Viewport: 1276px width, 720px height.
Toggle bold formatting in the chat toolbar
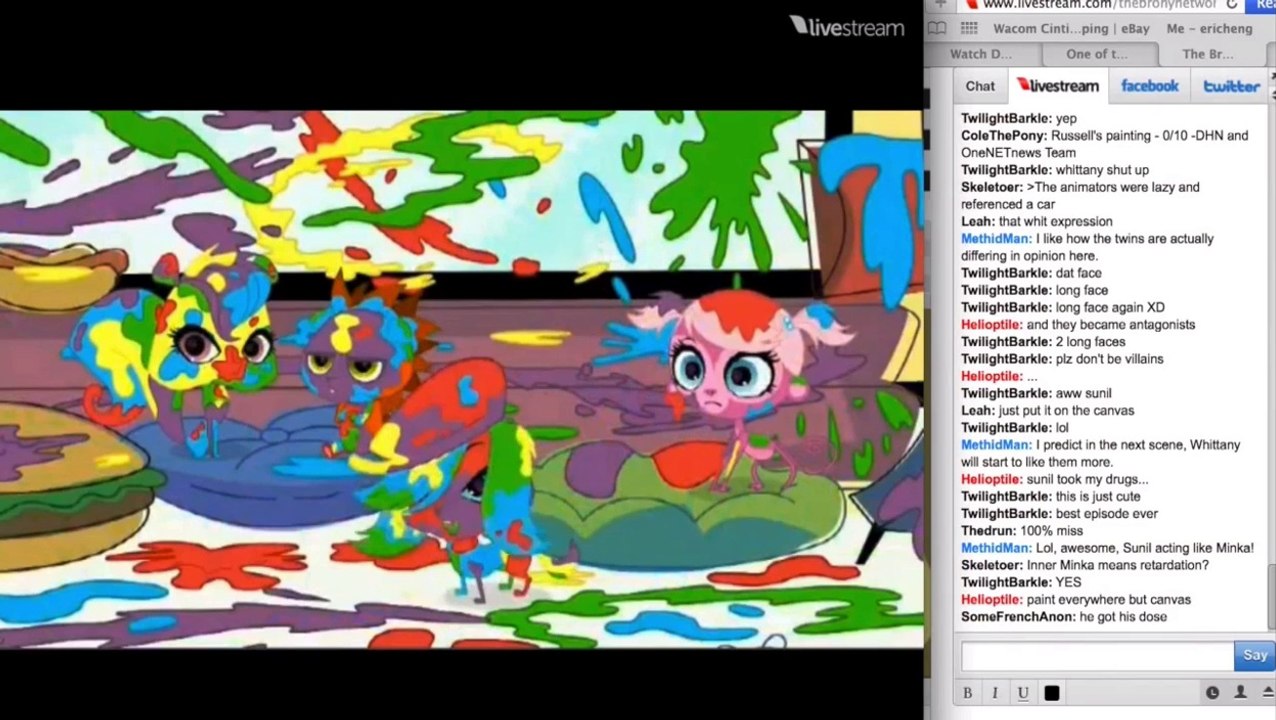click(x=967, y=693)
